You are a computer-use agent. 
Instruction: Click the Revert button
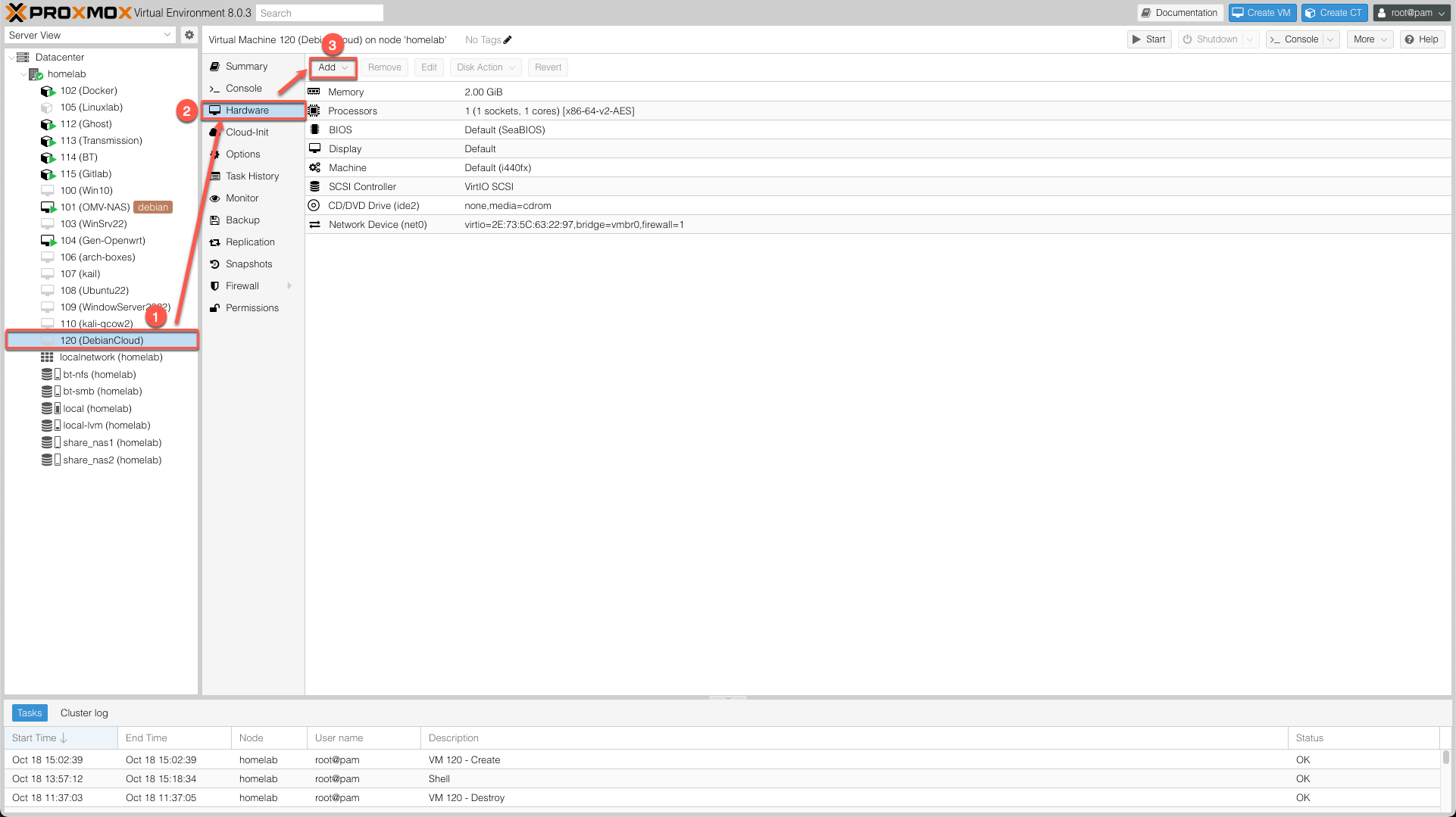pyautogui.click(x=548, y=67)
